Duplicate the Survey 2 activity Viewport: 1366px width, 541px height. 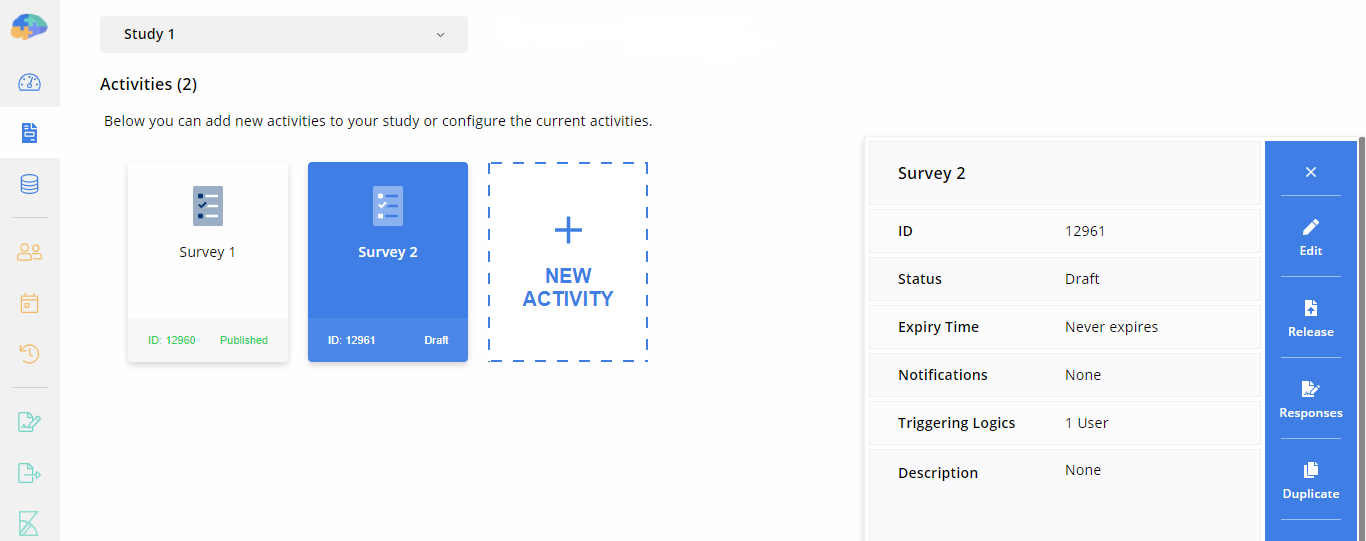point(1311,480)
